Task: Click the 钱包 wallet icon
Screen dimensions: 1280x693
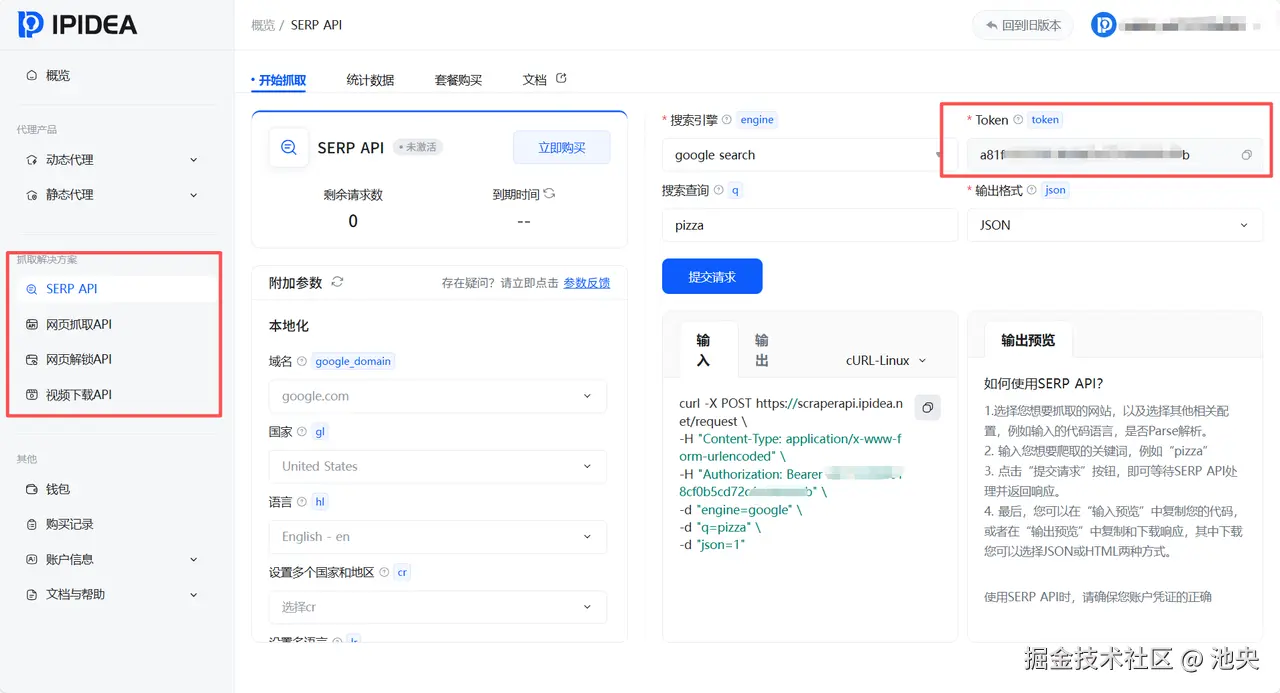Action: tap(32, 490)
